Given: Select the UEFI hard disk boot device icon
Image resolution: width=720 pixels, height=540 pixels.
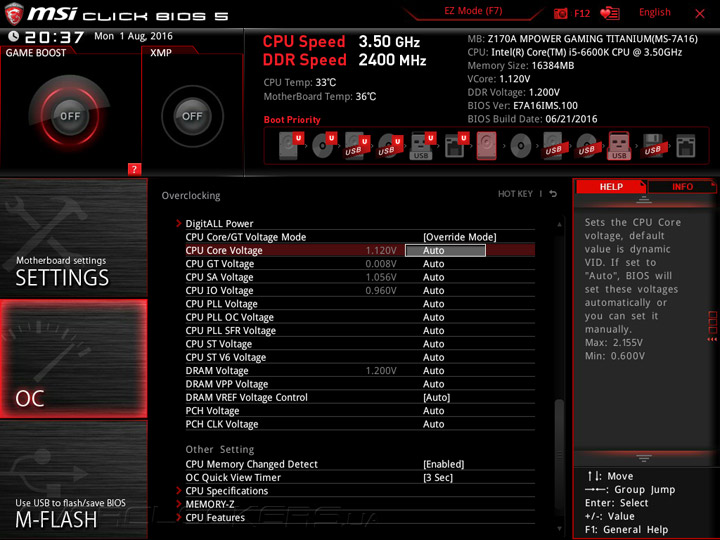Looking at the screenshot, I should coord(291,146).
